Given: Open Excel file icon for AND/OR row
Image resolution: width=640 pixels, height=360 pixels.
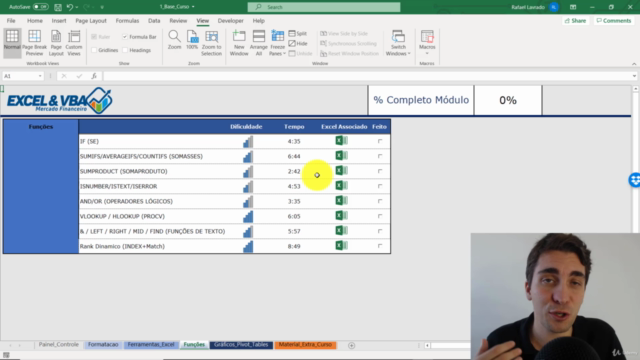Looking at the screenshot, I should [341, 200].
